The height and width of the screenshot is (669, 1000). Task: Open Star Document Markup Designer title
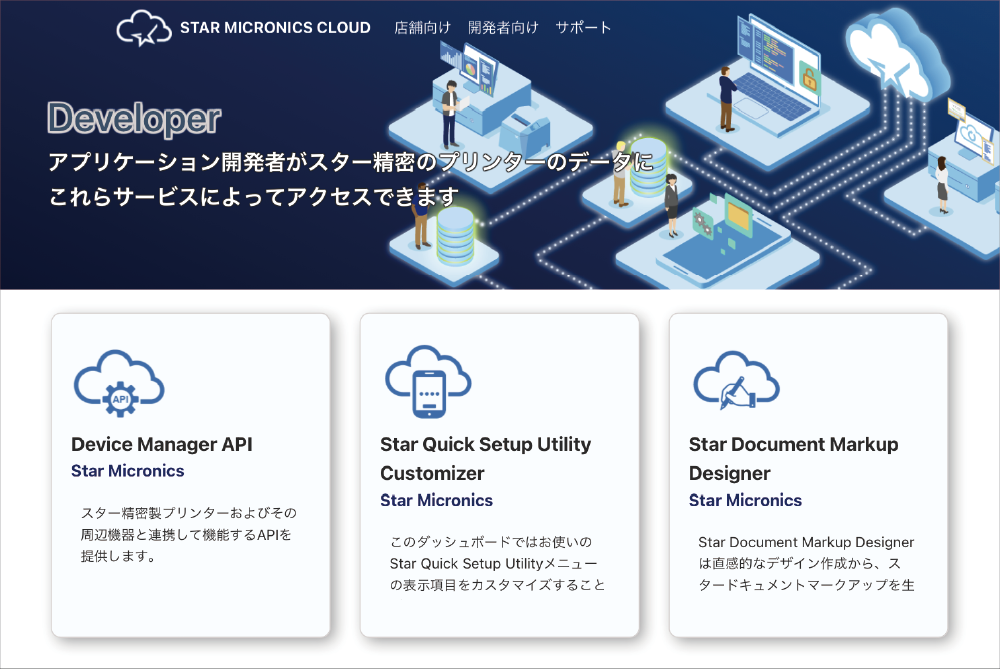(793, 459)
